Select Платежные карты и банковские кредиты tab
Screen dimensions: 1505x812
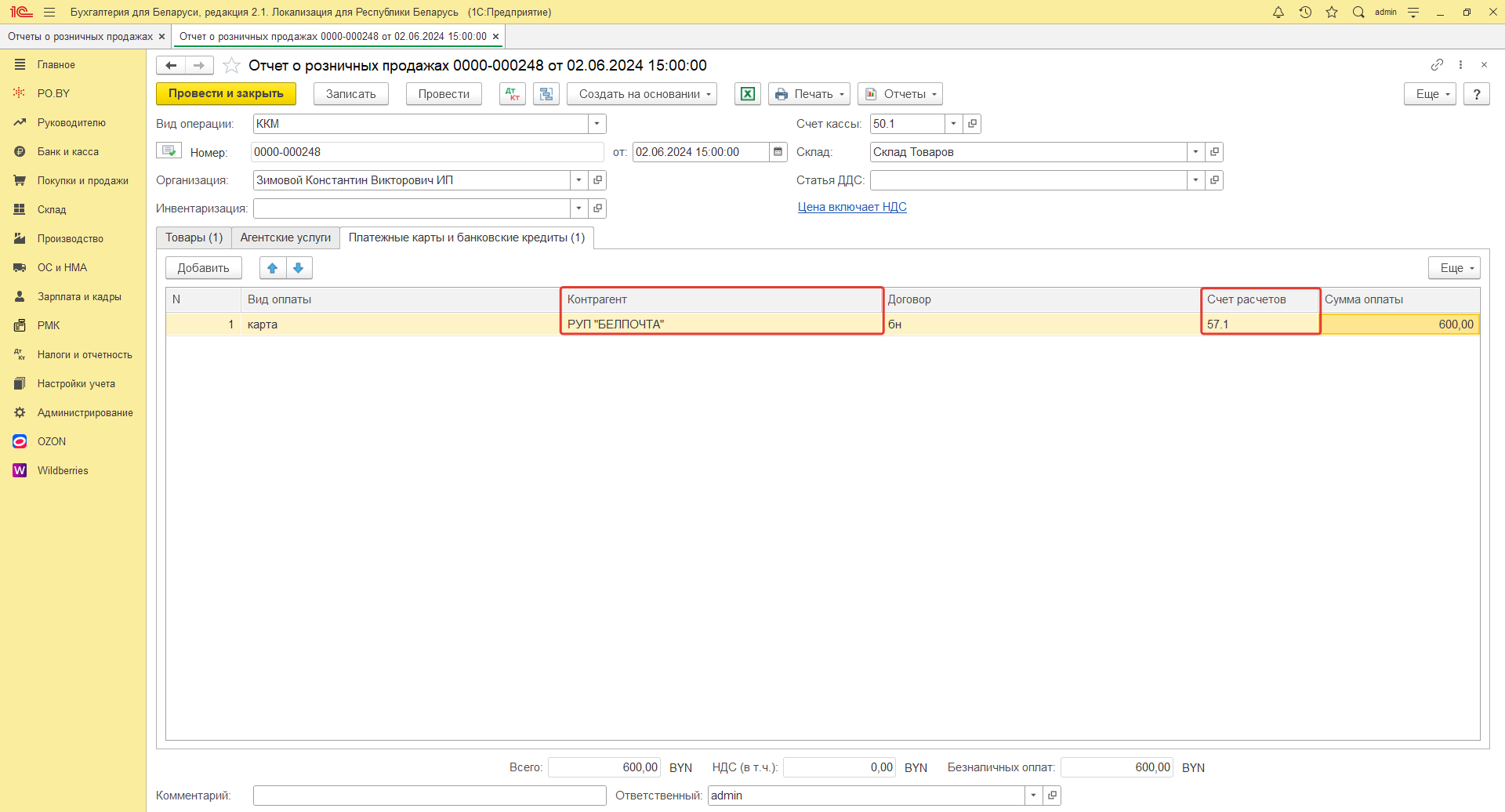466,237
